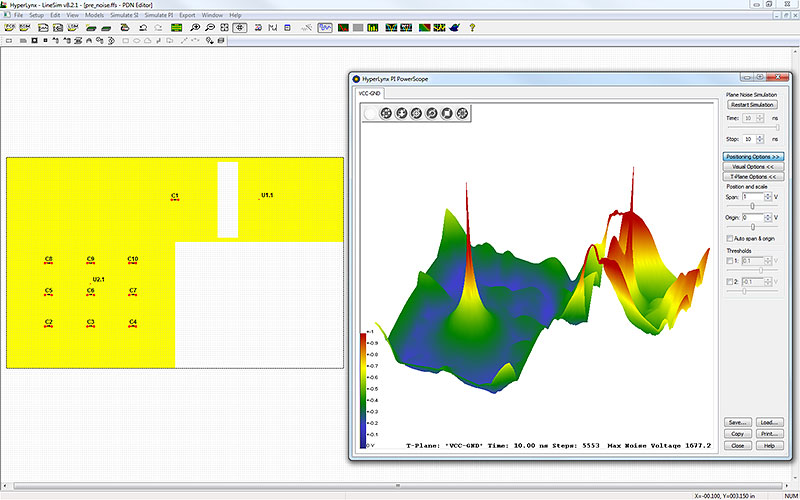Enable Threshold 2 checkbox
This screenshot has width=800, height=500.
click(x=729, y=282)
